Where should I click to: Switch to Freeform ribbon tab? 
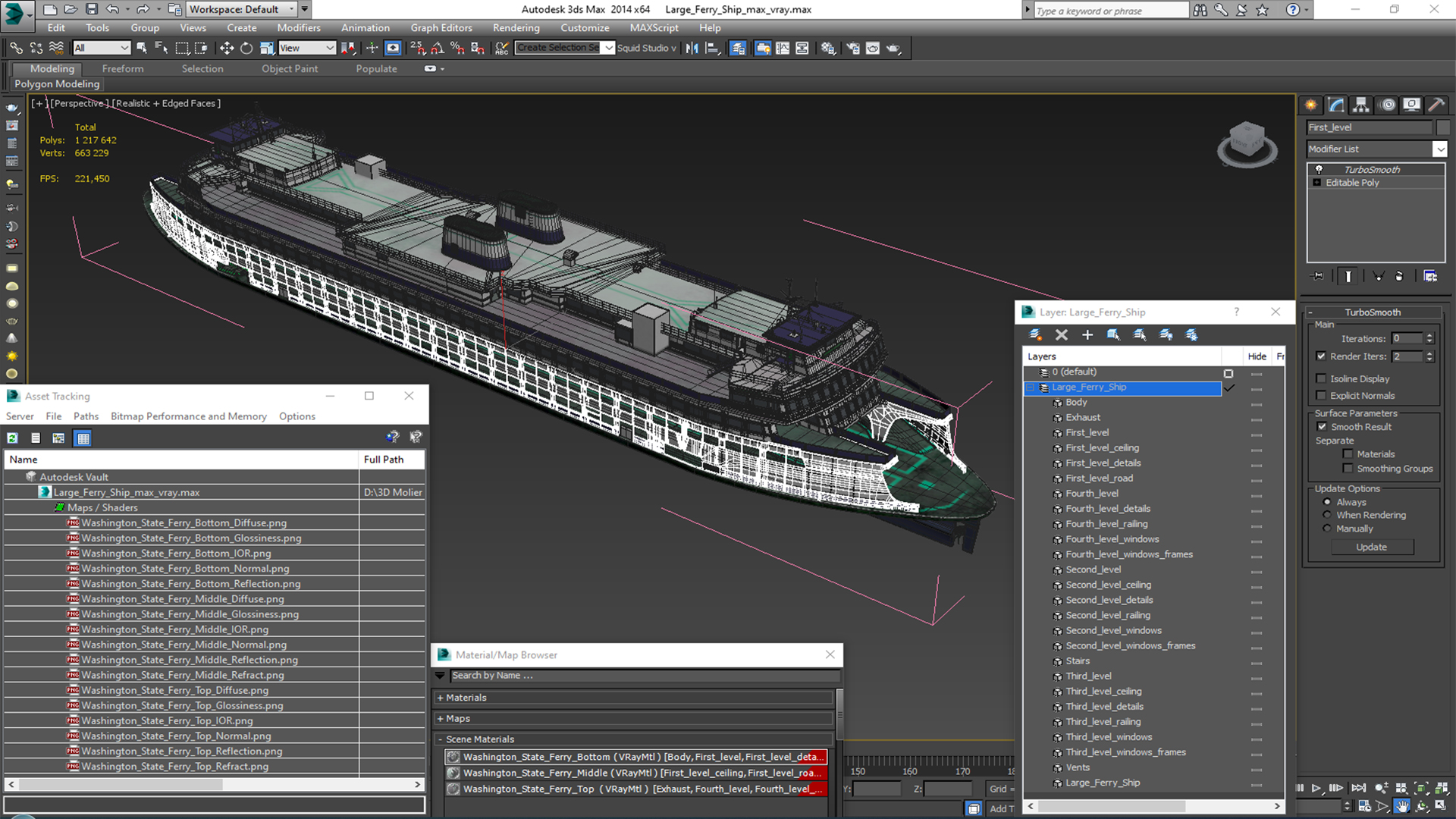pos(123,68)
